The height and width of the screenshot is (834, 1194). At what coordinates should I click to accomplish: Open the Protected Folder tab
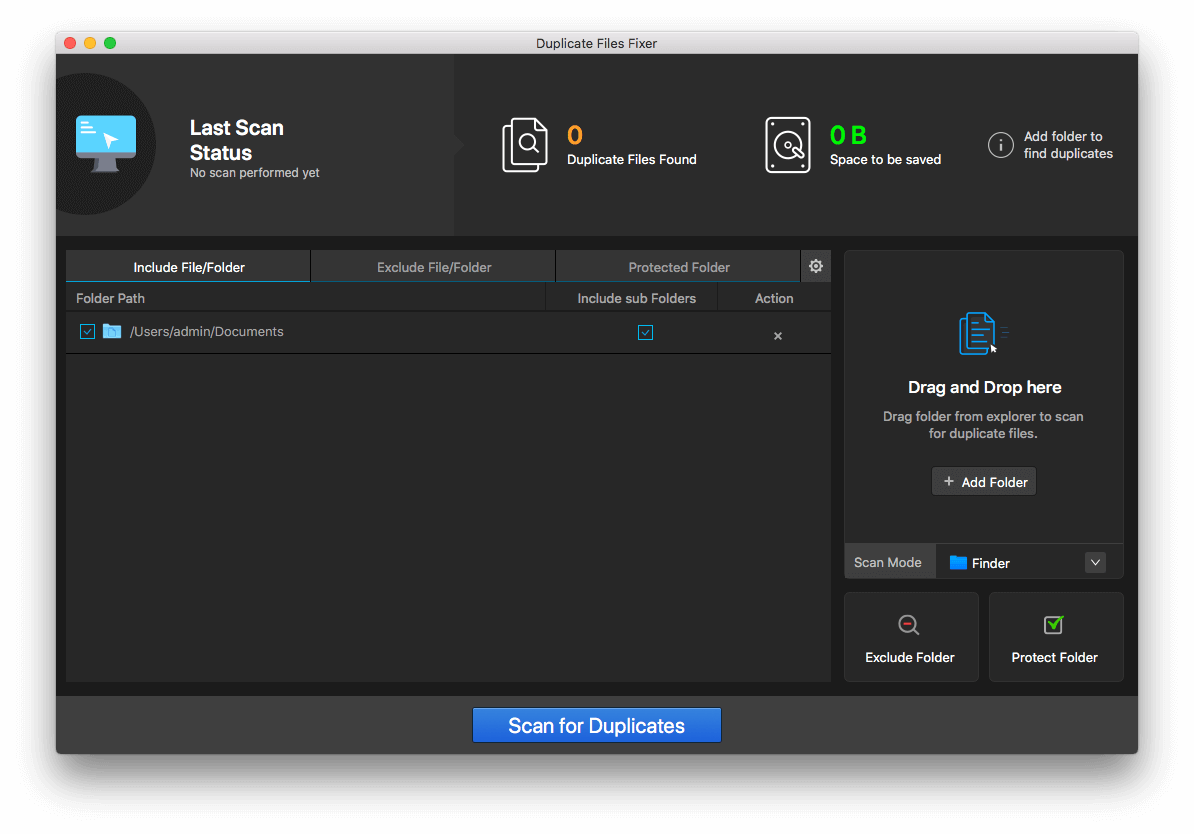click(678, 267)
